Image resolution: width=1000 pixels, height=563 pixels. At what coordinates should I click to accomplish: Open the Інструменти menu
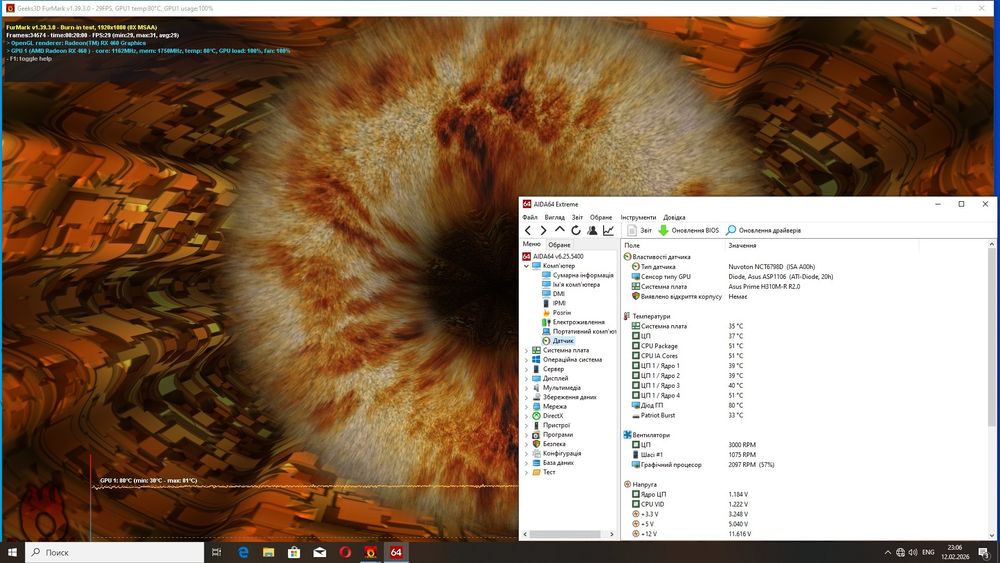[x=638, y=217]
